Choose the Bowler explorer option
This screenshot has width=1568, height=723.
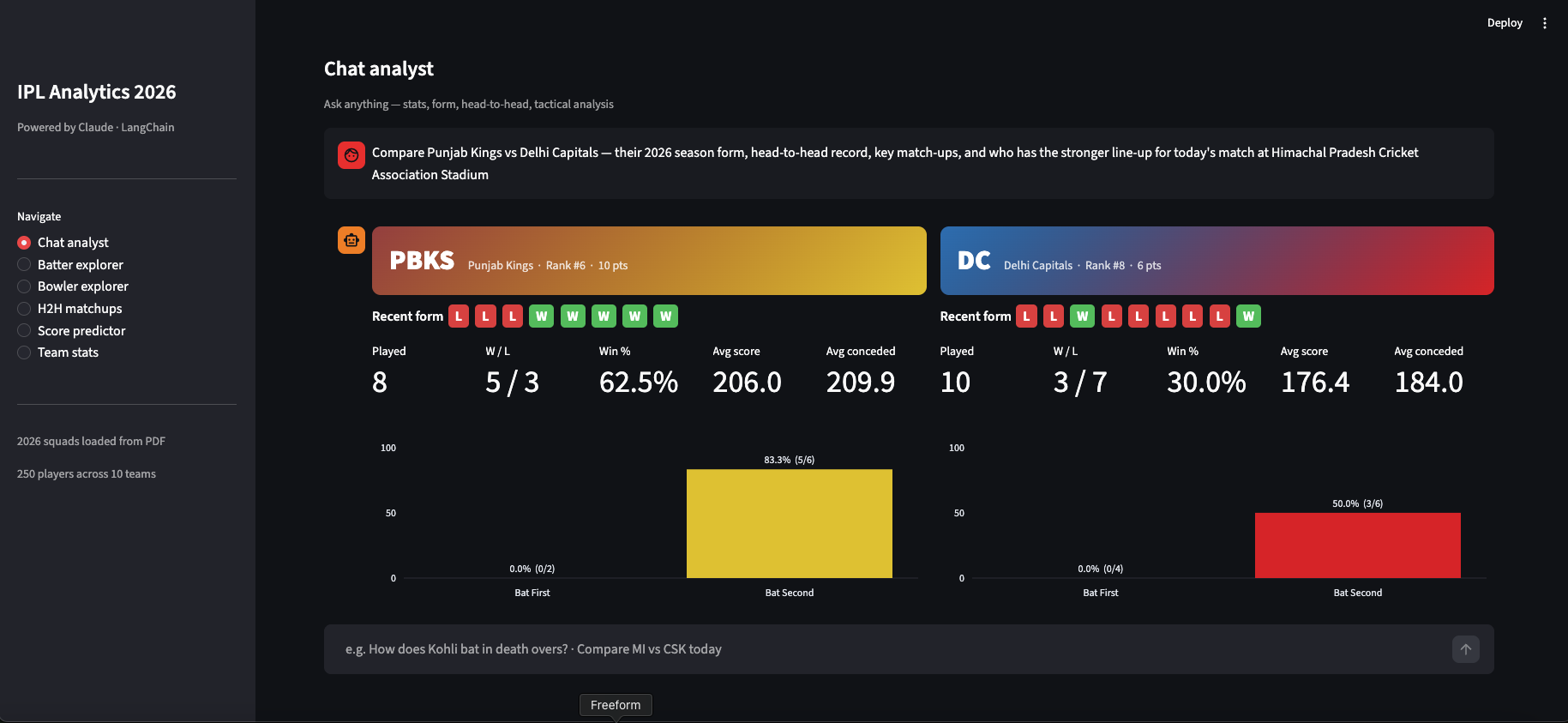(x=73, y=286)
